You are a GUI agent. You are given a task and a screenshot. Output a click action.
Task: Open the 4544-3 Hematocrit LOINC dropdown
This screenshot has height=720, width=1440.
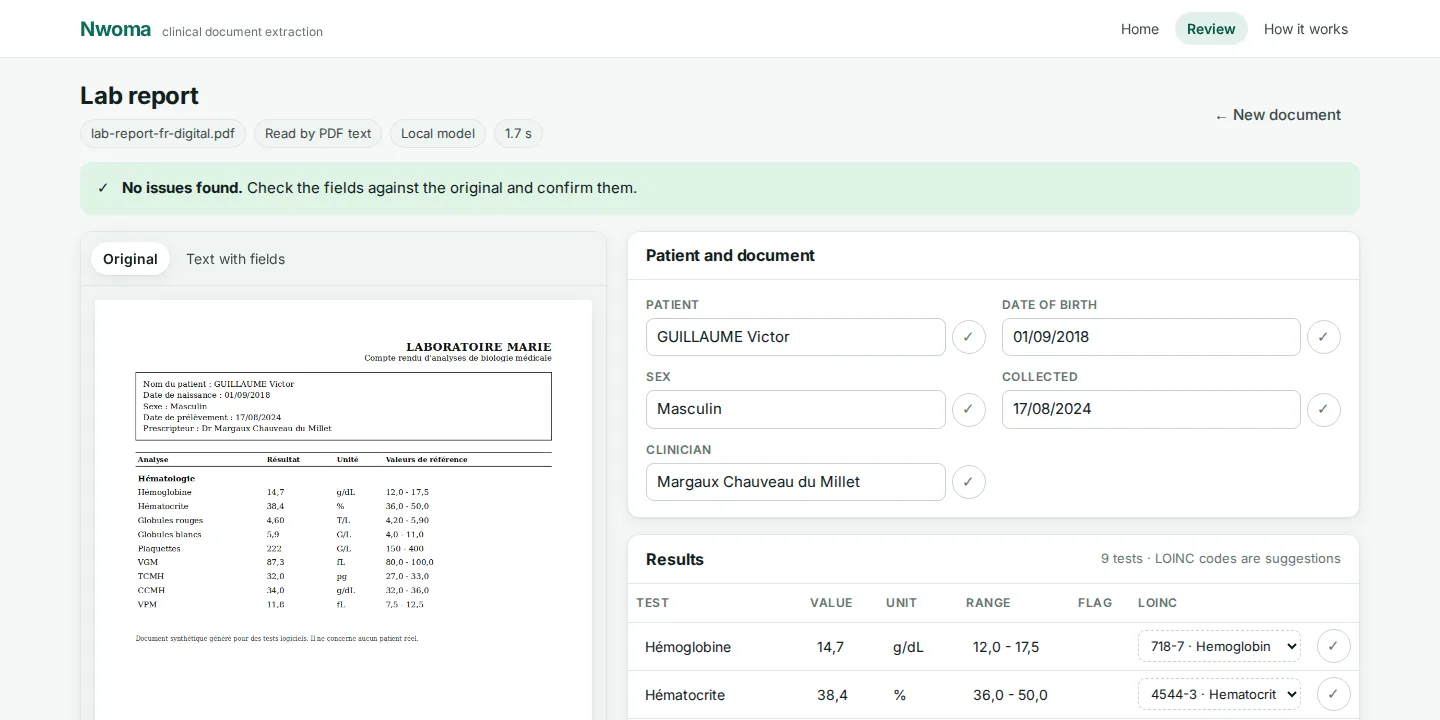click(1219, 694)
